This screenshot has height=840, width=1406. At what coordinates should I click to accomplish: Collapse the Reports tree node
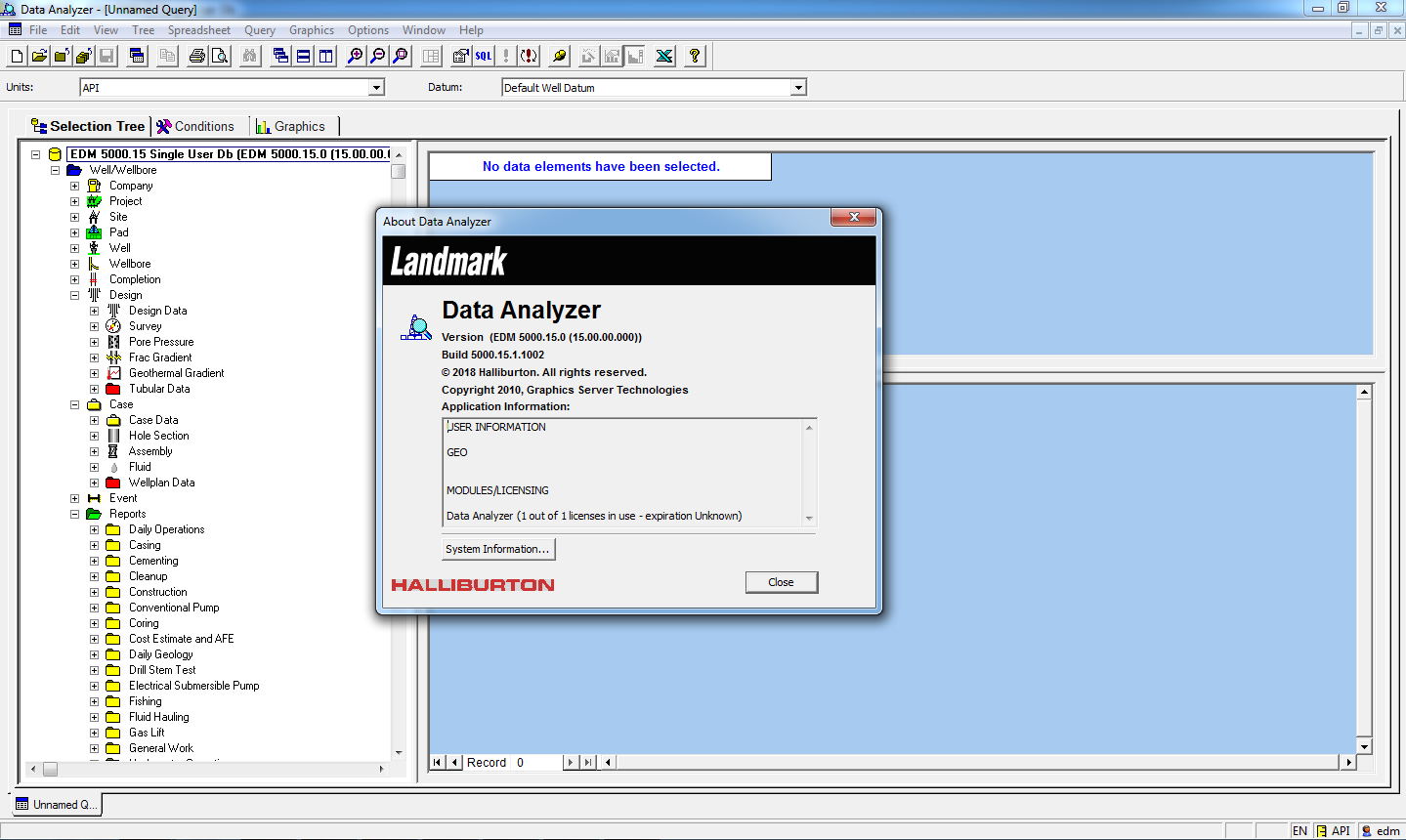click(74, 514)
